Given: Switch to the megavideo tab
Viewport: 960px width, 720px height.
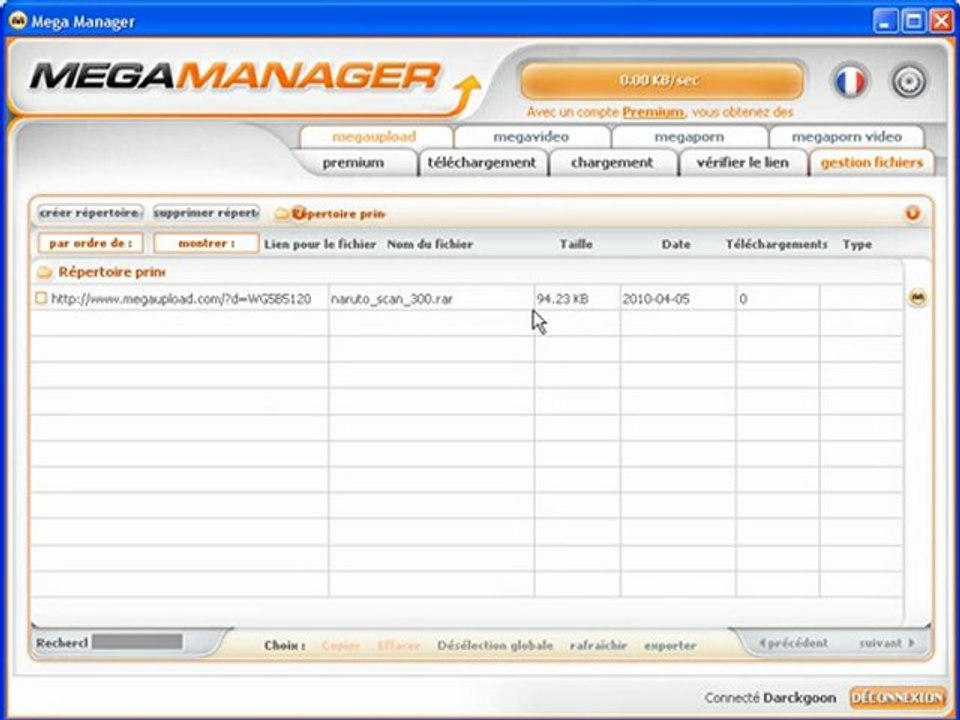Looking at the screenshot, I should (531, 137).
